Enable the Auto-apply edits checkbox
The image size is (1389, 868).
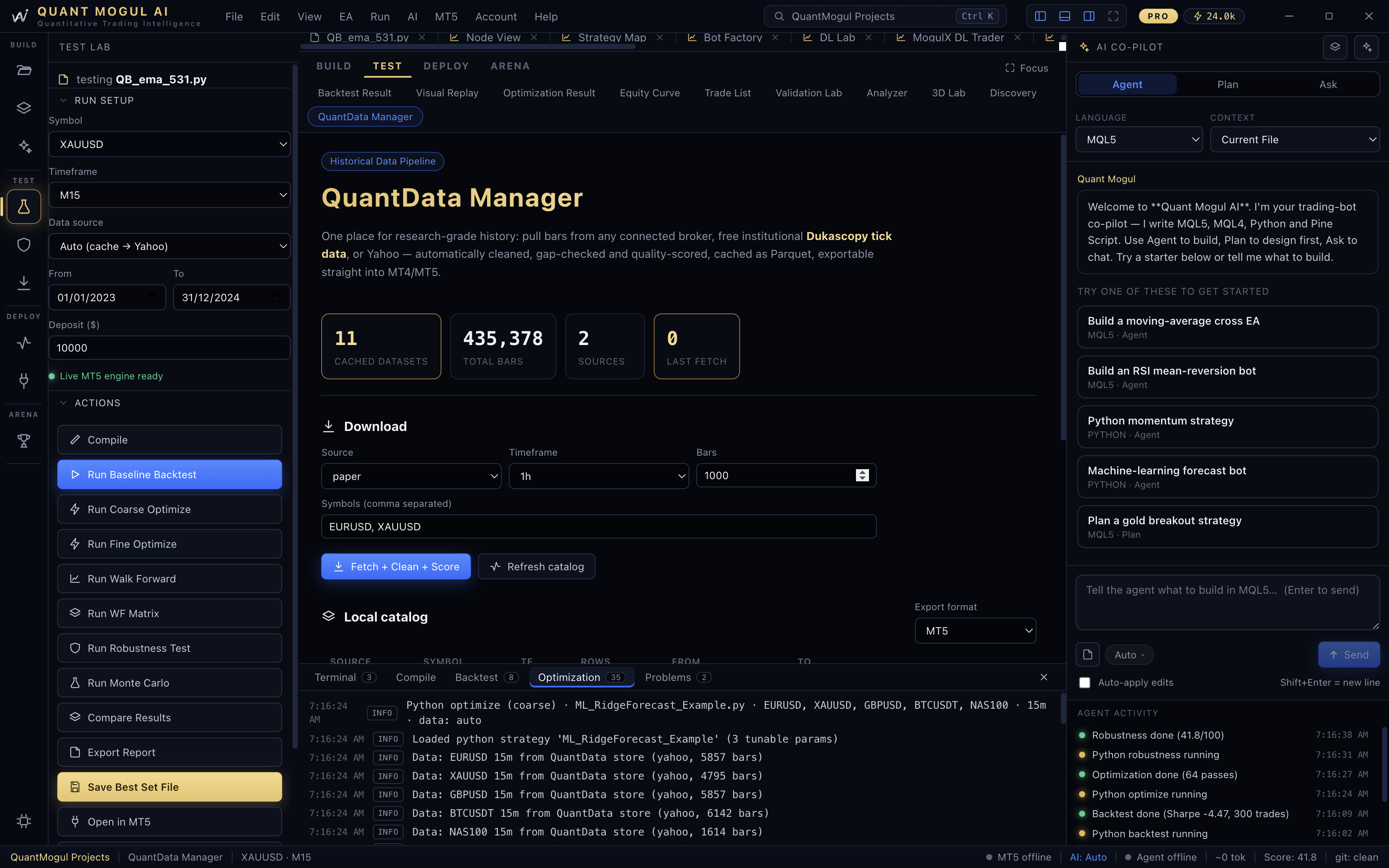[1084, 683]
